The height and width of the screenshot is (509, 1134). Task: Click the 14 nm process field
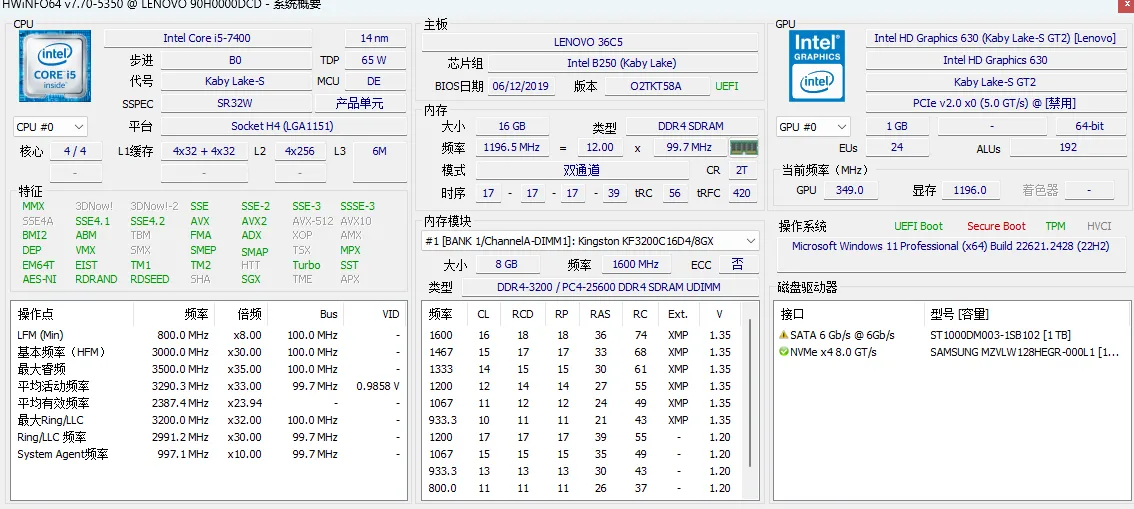[x=375, y=38]
